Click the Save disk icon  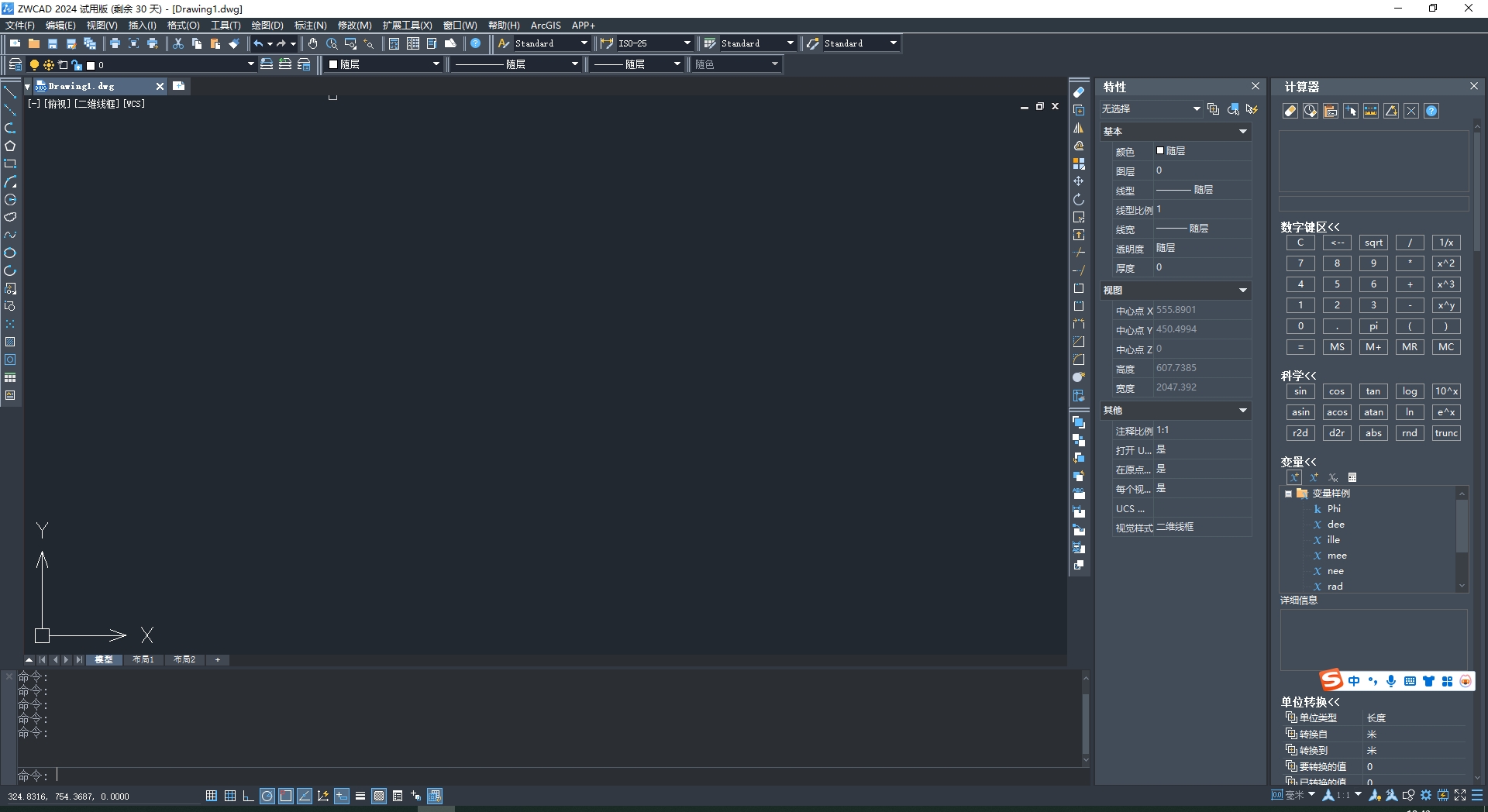pyautogui.click(x=53, y=43)
